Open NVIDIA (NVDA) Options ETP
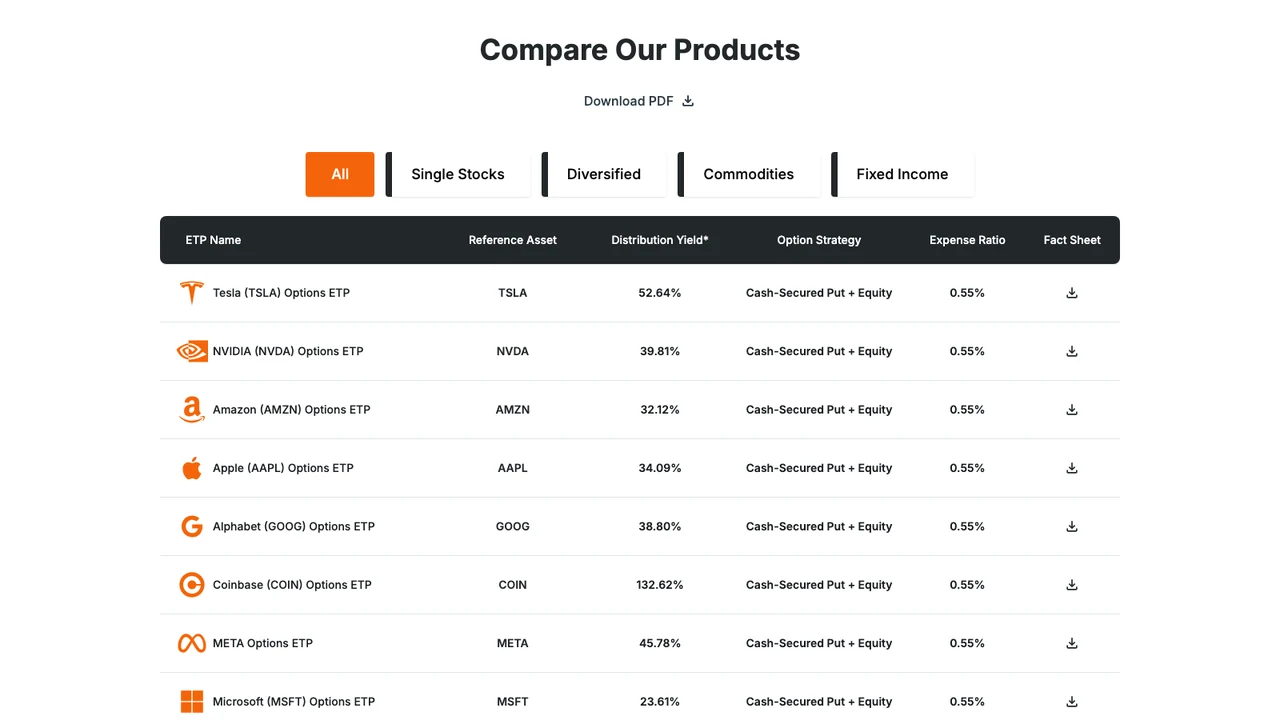 [x=288, y=351]
